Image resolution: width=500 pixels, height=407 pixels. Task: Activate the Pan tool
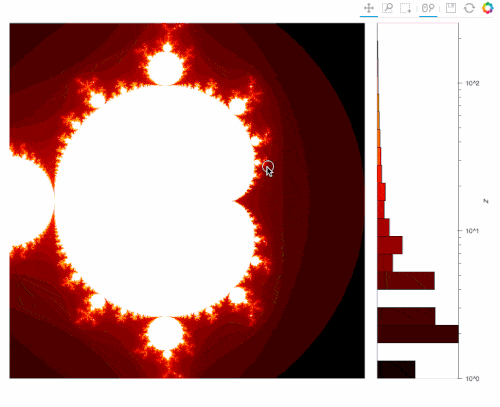[369, 8]
